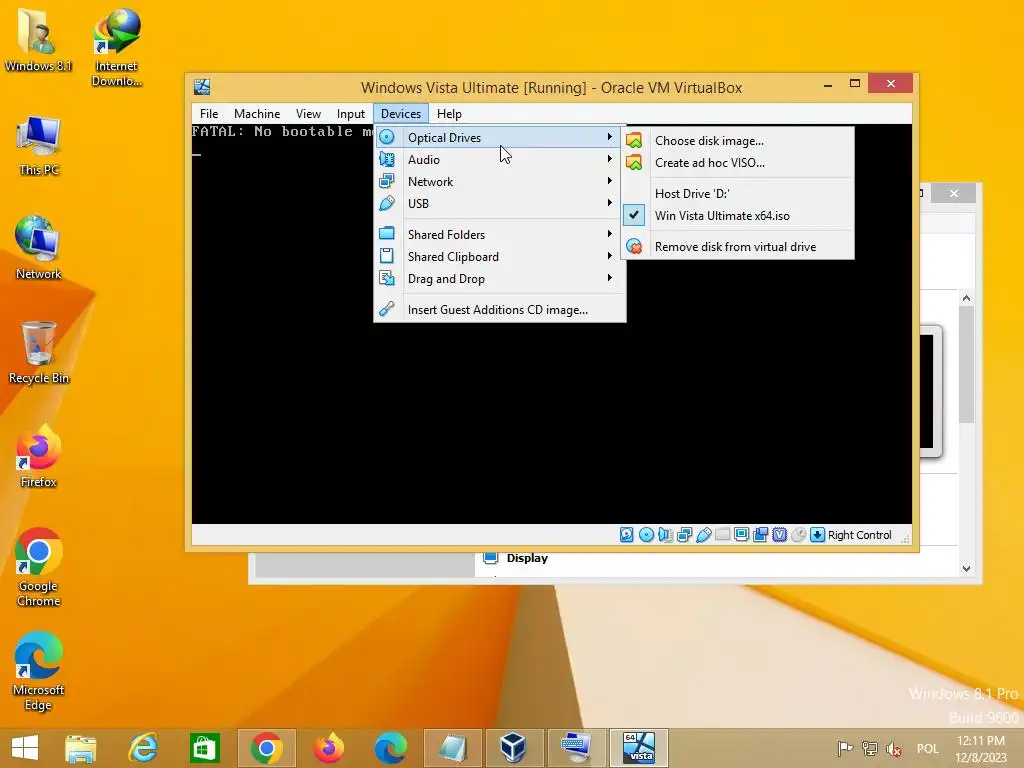
Task: Open the Machine menu
Action: (257, 114)
